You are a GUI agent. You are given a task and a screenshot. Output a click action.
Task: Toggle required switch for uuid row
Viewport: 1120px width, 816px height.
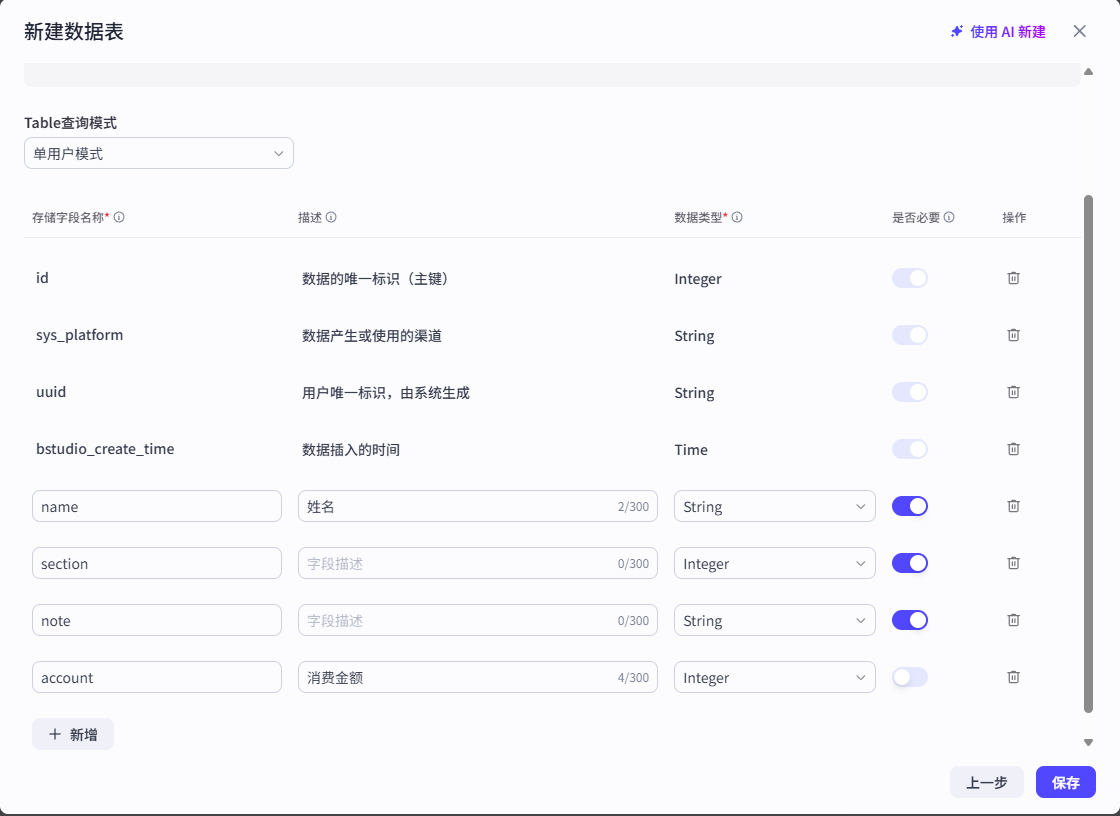909,392
